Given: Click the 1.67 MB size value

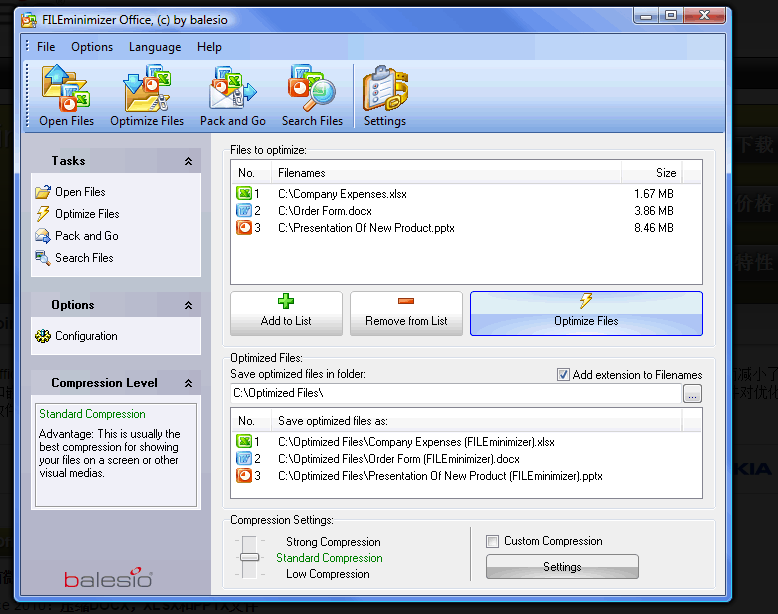Looking at the screenshot, I should (x=653, y=194).
